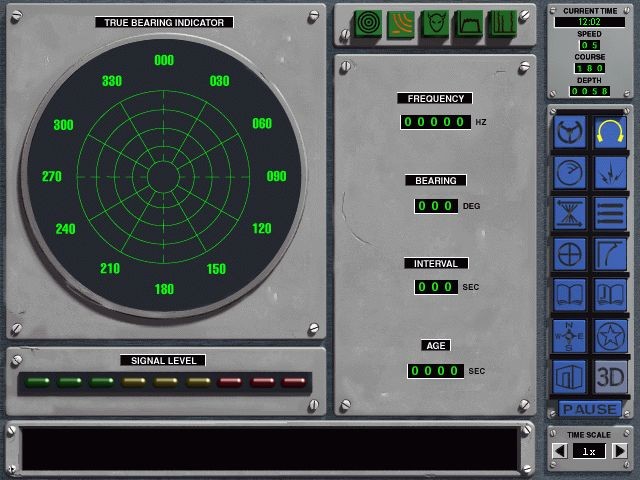Click the 270 bearing label on dial
This screenshot has height=480, width=640.
[x=52, y=177]
